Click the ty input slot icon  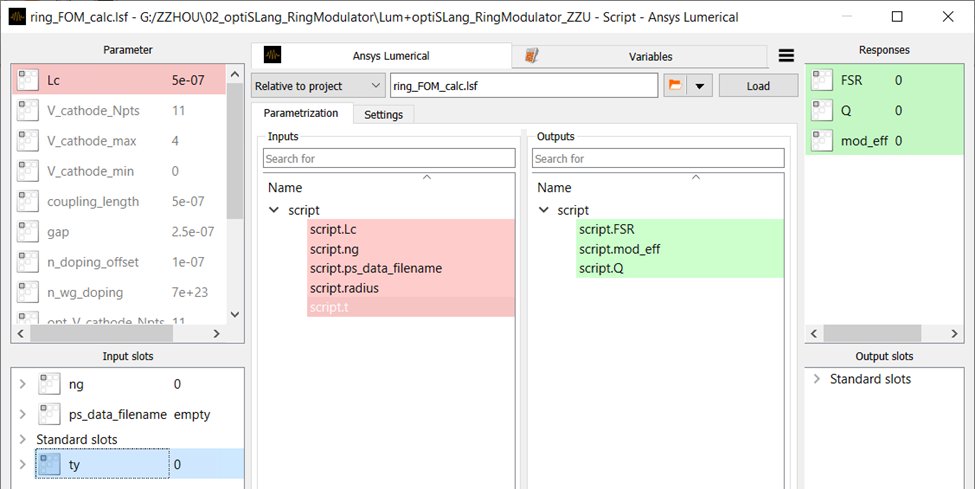point(50,465)
